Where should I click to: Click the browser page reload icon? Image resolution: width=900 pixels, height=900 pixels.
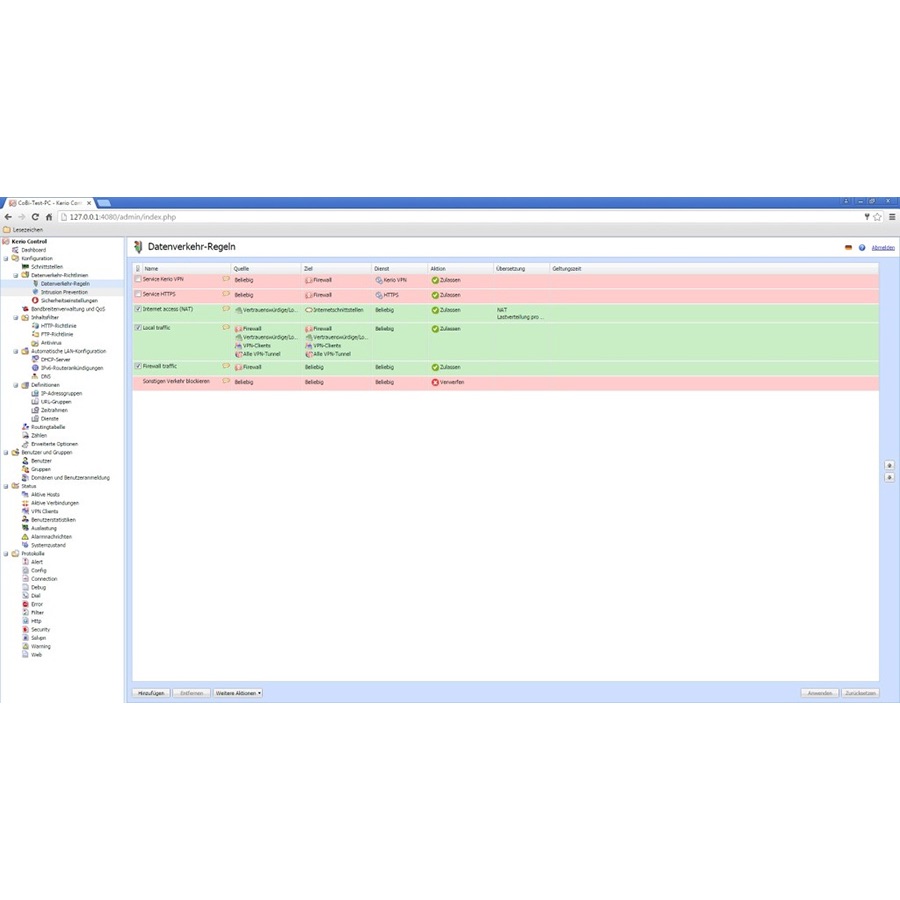click(x=35, y=217)
